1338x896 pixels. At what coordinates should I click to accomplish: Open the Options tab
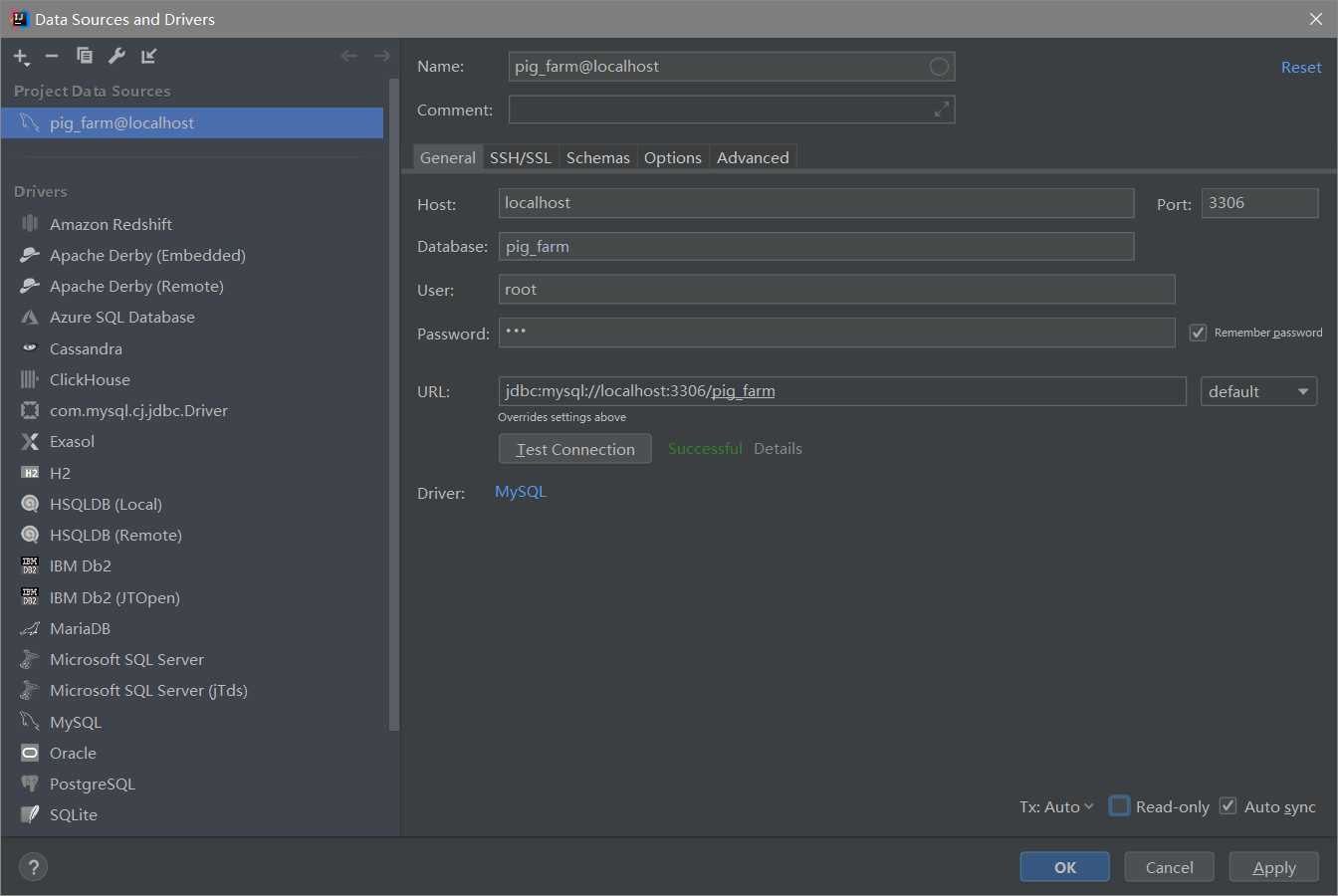673,157
